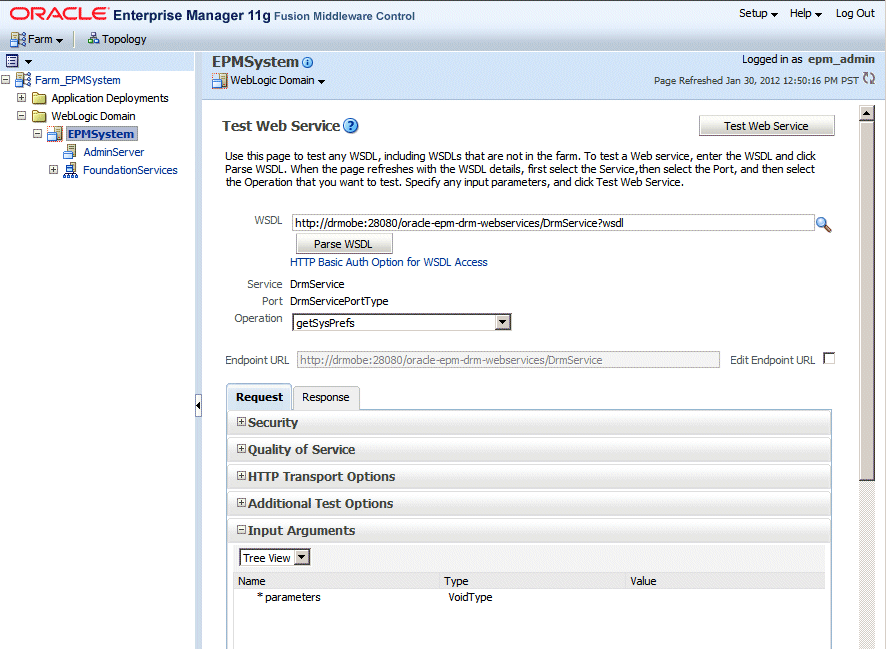The width and height of the screenshot is (886, 649).
Task: Expand the Security section
Action: coord(241,422)
